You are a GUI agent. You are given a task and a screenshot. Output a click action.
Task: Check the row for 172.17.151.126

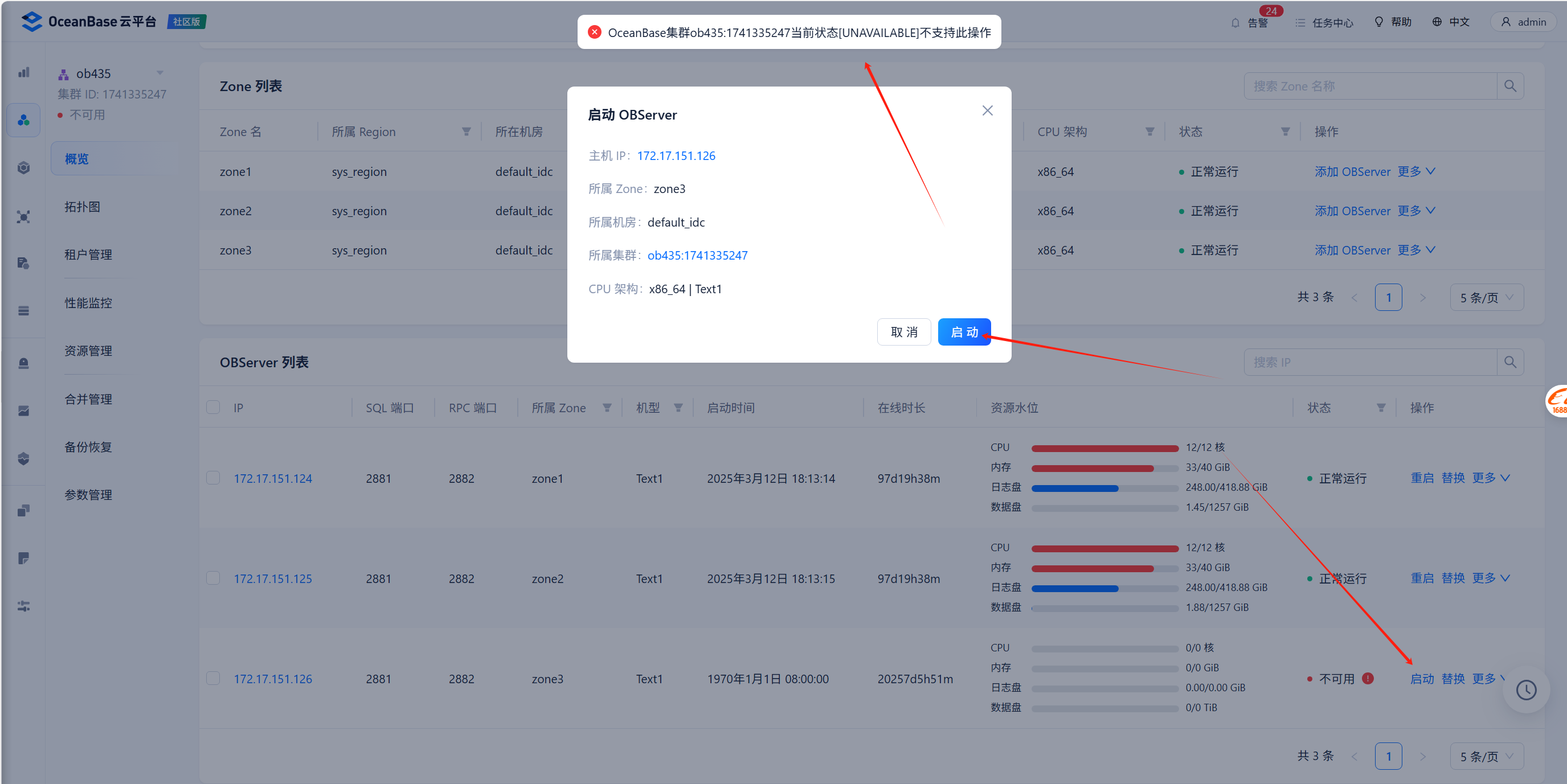pyautogui.click(x=213, y=678)
